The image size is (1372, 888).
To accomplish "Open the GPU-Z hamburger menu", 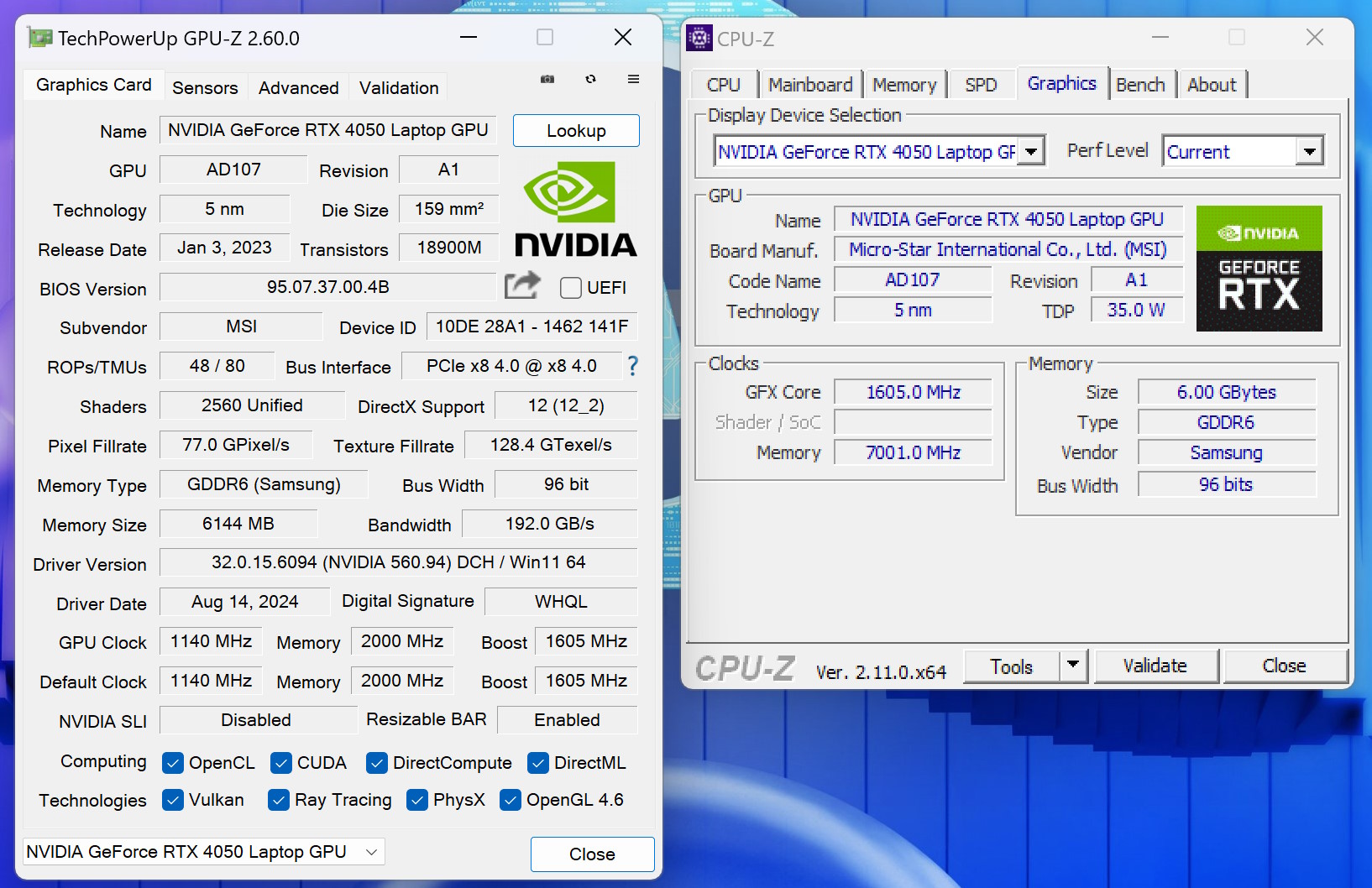I will pyautogui.click(x=634, y=79).
